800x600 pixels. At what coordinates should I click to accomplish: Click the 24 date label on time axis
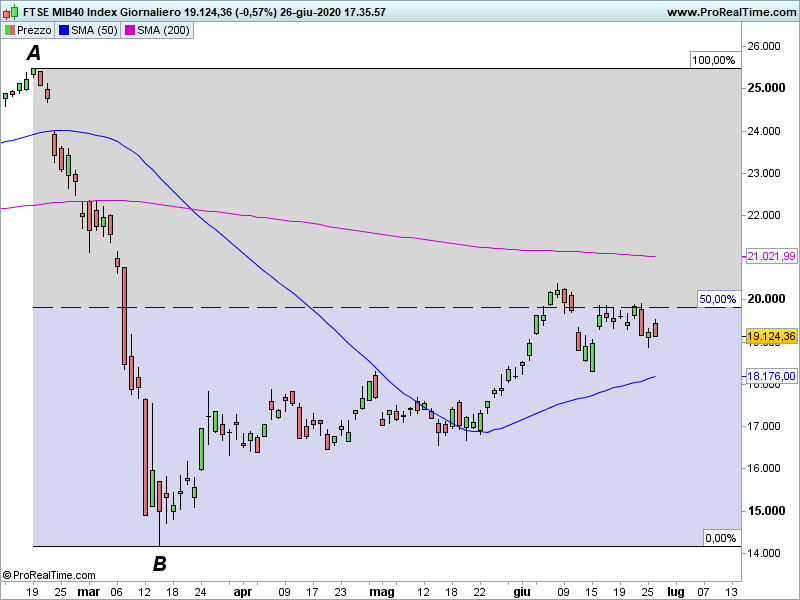201,592
